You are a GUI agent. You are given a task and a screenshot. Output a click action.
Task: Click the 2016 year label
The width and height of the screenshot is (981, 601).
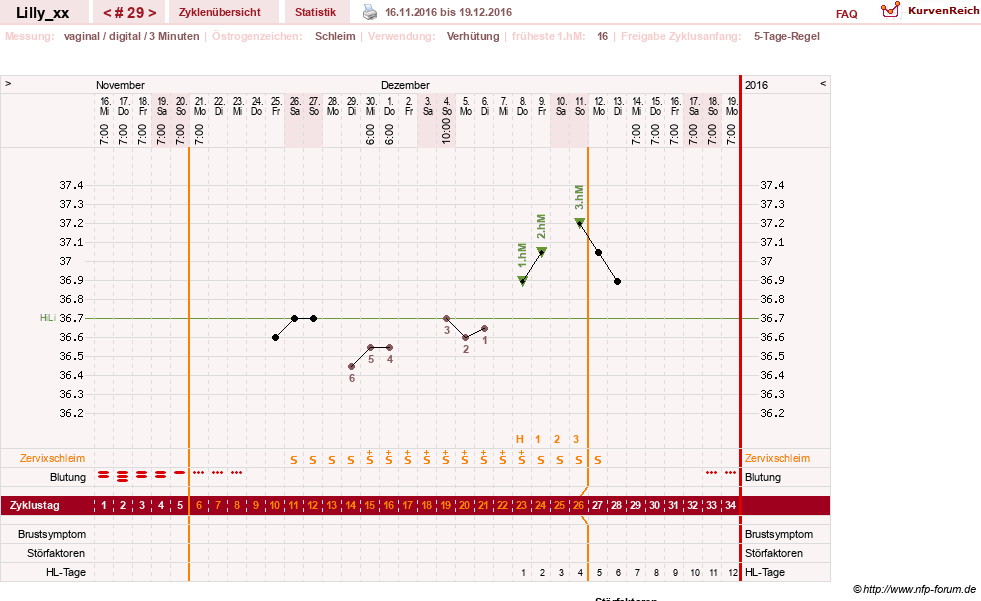pos(756,85)
